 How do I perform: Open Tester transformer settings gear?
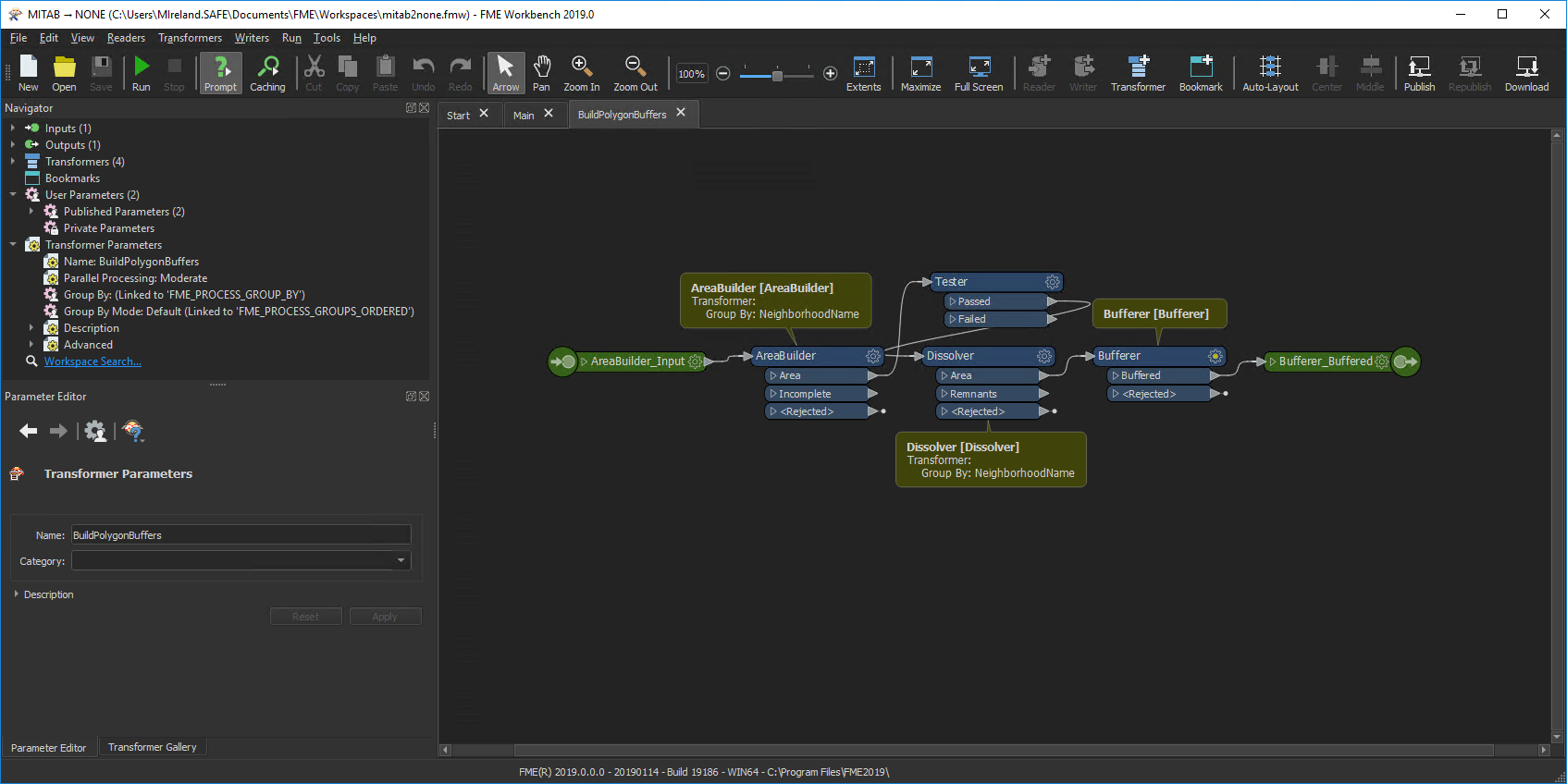coord(1052,282)
